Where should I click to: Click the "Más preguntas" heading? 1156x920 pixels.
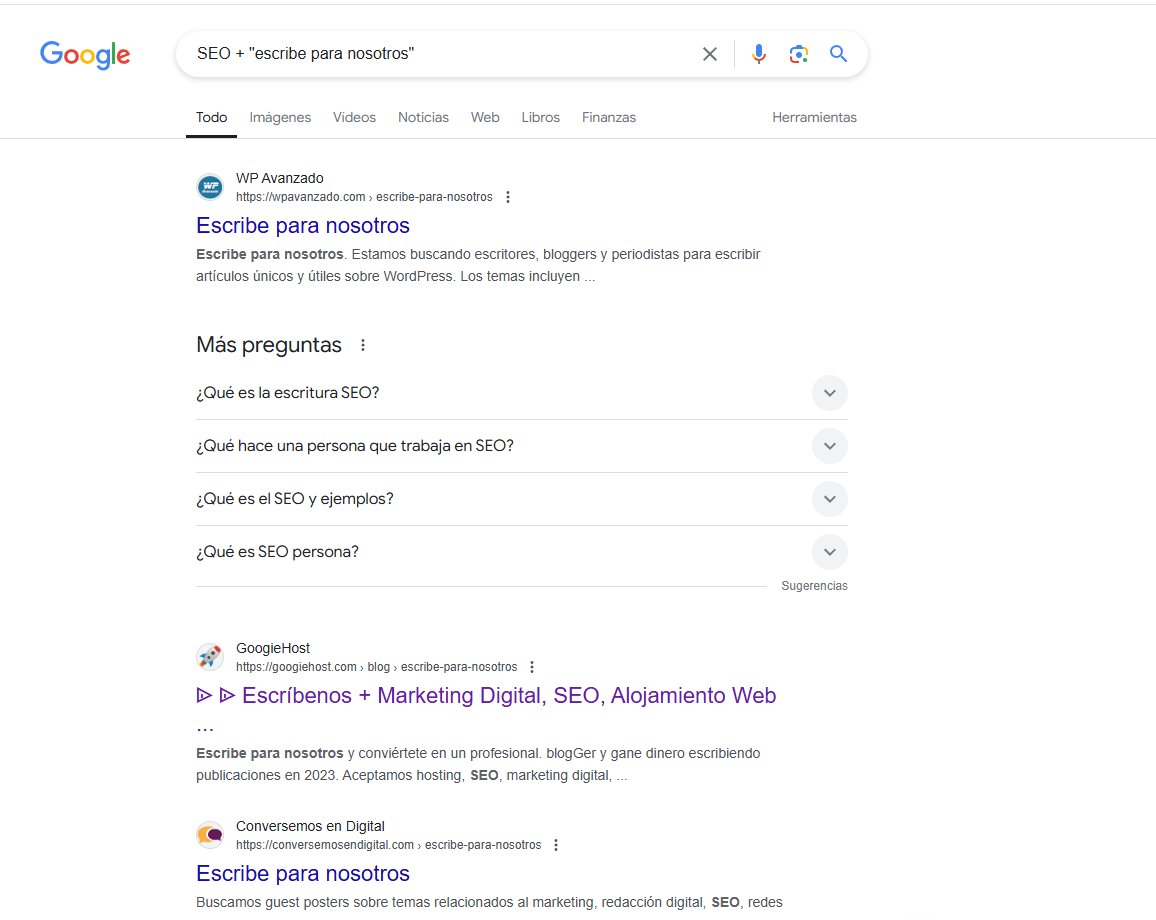click(x=269, y=345)
